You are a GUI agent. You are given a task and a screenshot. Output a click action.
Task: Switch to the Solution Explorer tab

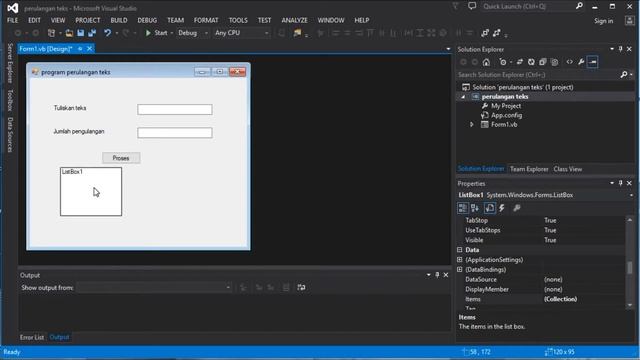481,169
